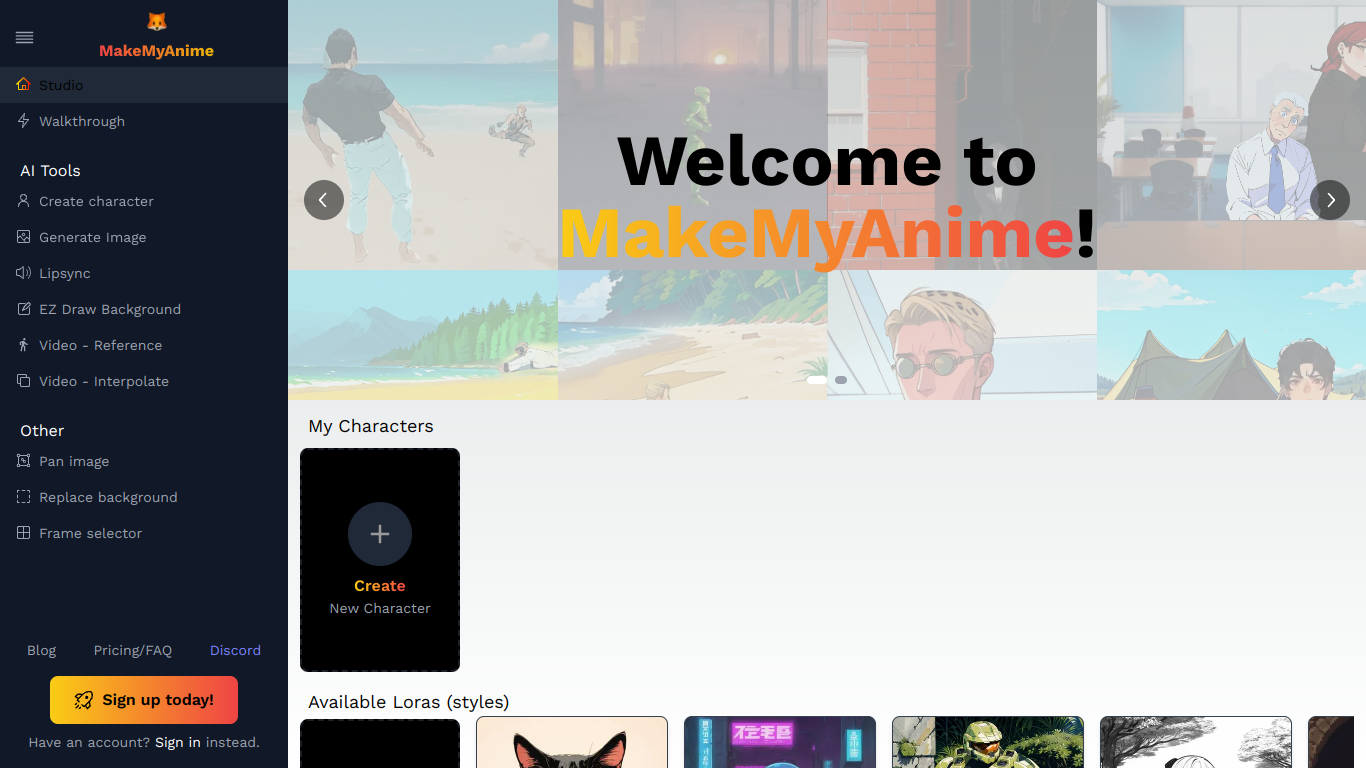Open Video - Reference tool

click(144, 345)
